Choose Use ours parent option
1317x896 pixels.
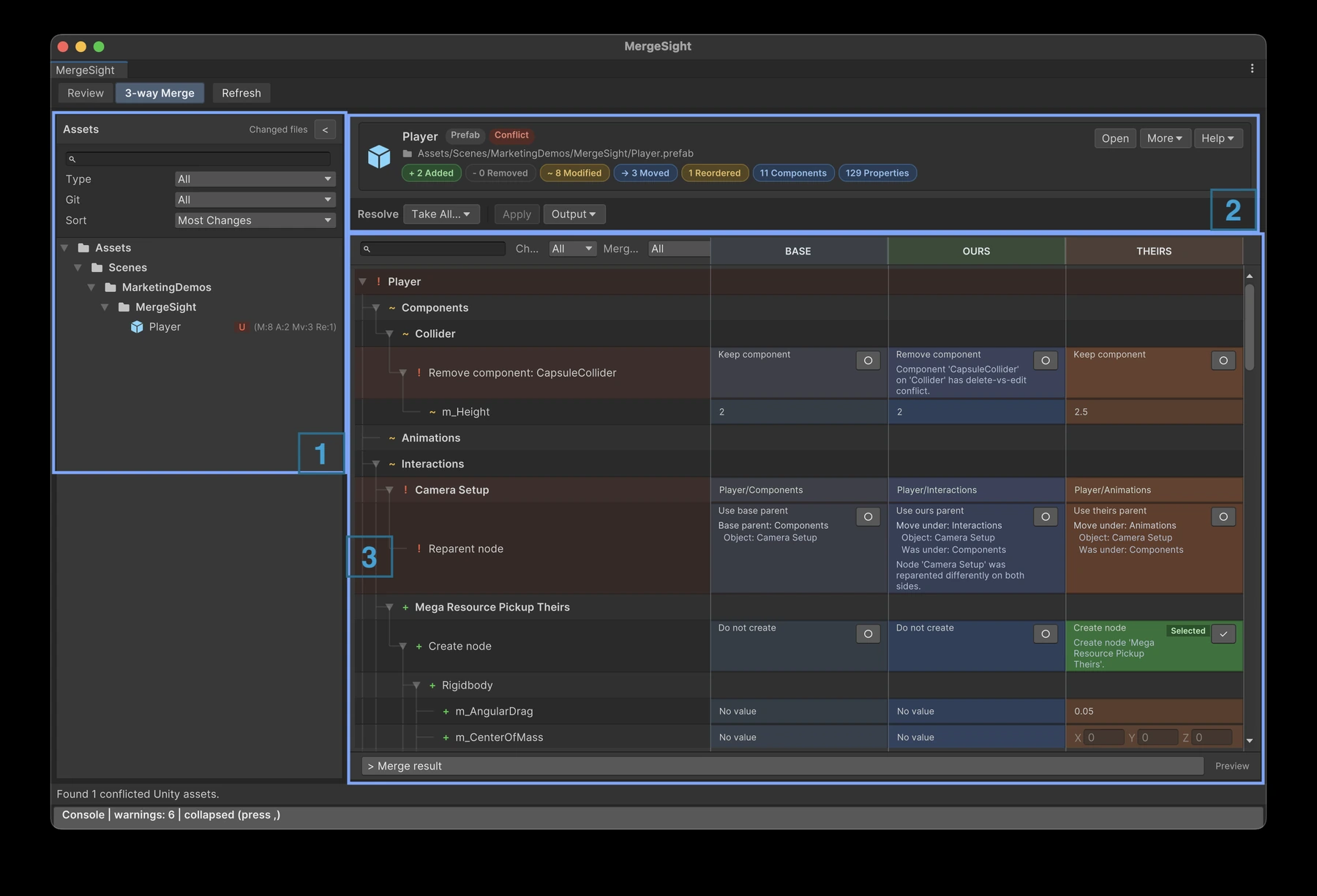(x=1046, y=517)
